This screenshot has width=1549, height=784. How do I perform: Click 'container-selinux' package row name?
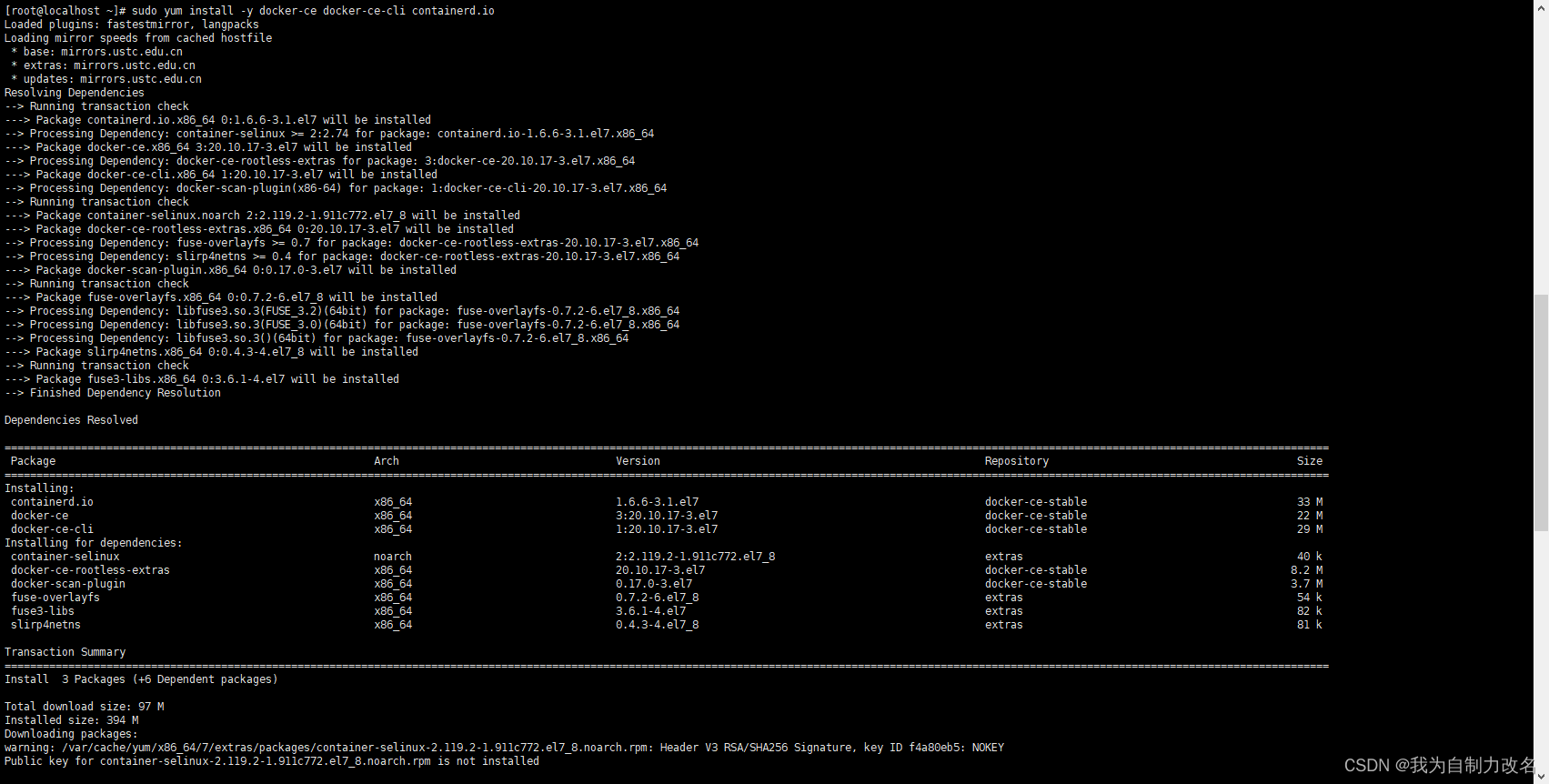[x=65, y=557]
